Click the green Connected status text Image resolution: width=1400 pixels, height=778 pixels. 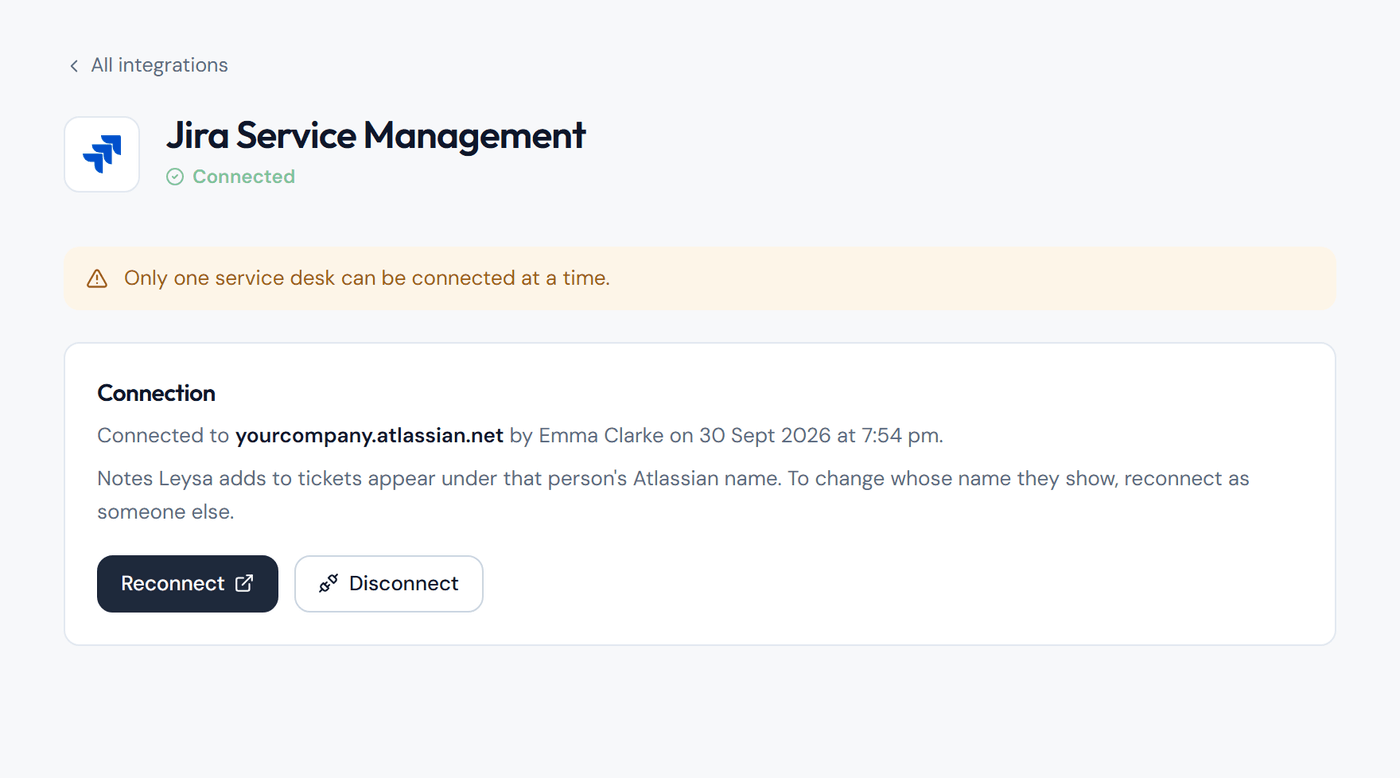(243, 177)
